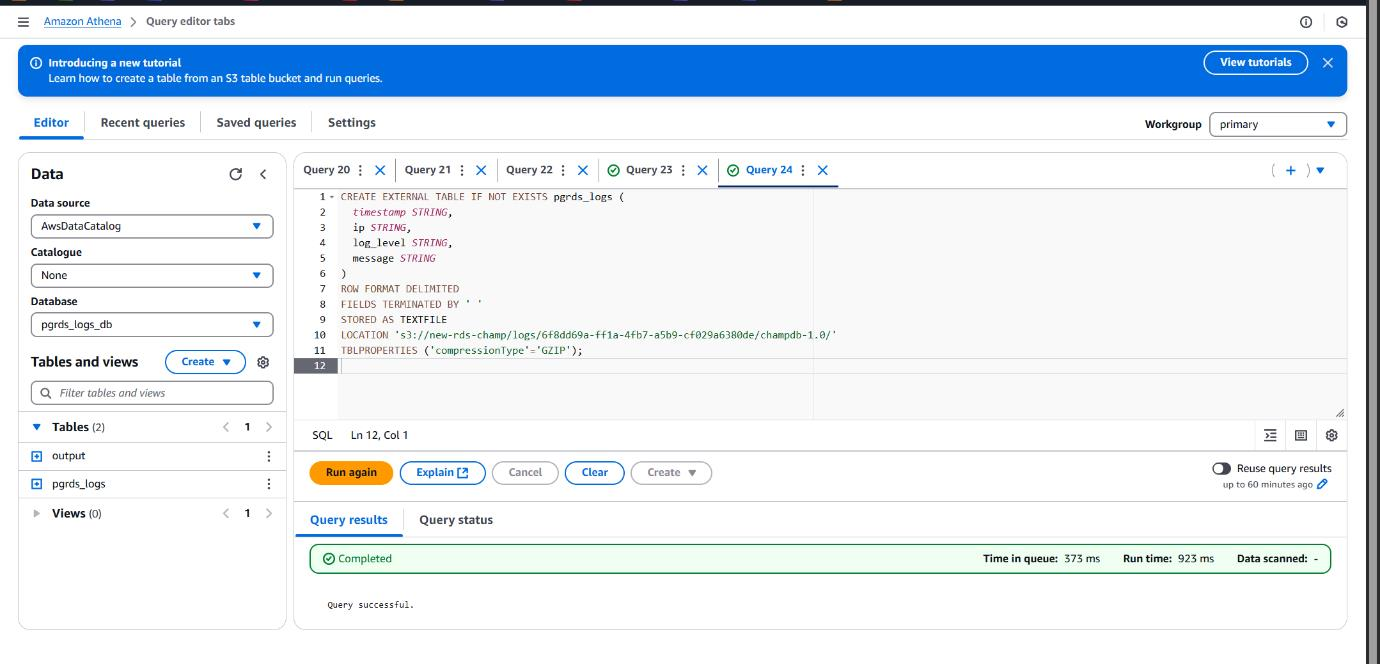Screen dimensions: 1380x664
Task: Open the Catalogue dropdown showing None
Action: click(152, 275)
